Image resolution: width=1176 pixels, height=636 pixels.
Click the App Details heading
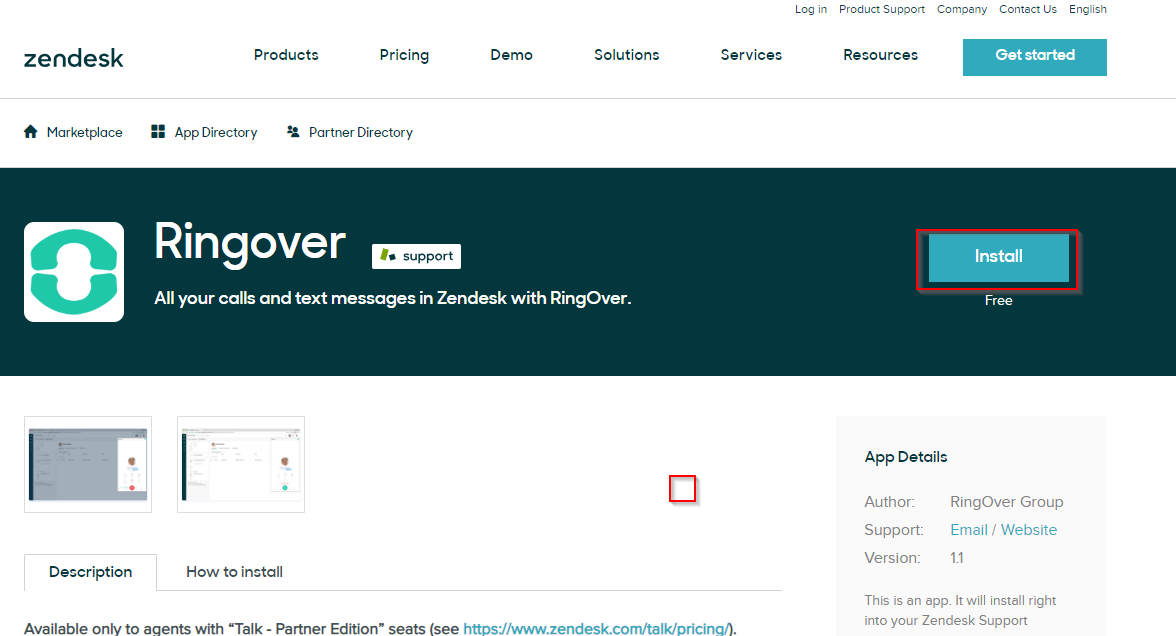906,457
